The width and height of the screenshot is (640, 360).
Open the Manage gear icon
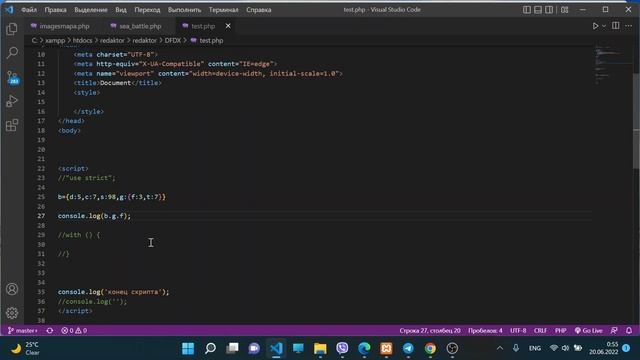[x=12, y=313]
